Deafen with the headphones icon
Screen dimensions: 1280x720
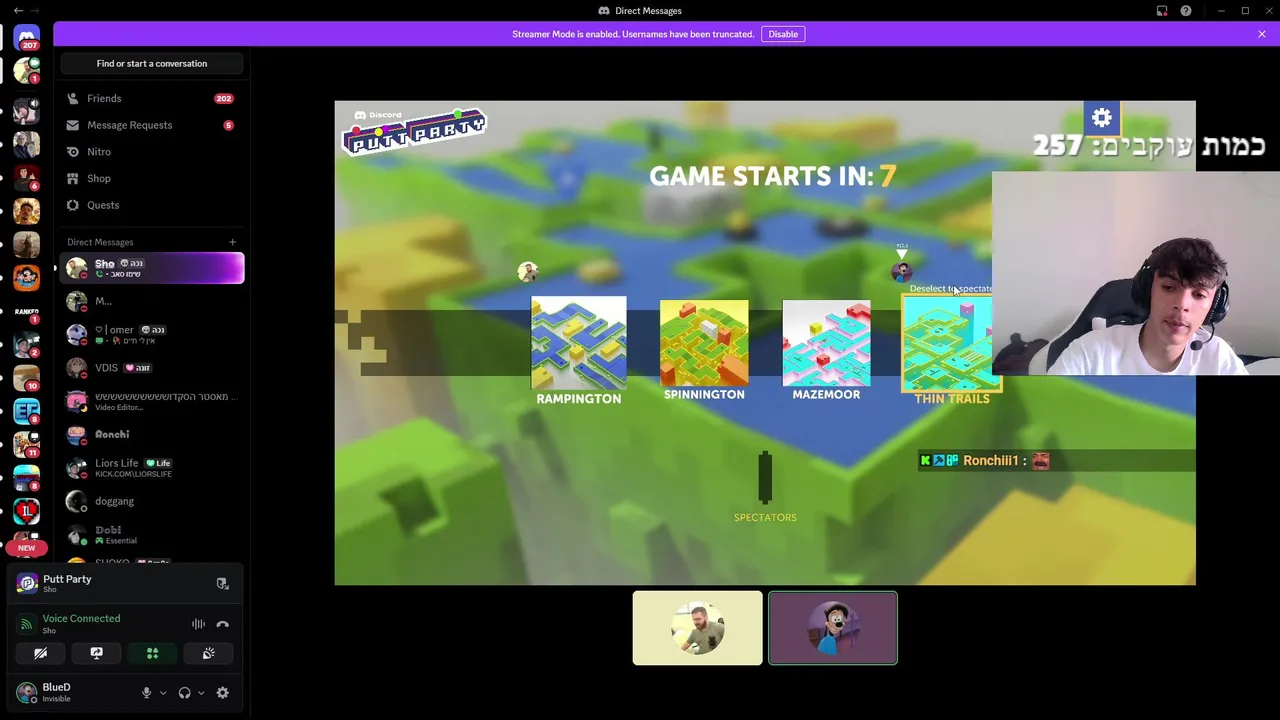tap(184, 693)
